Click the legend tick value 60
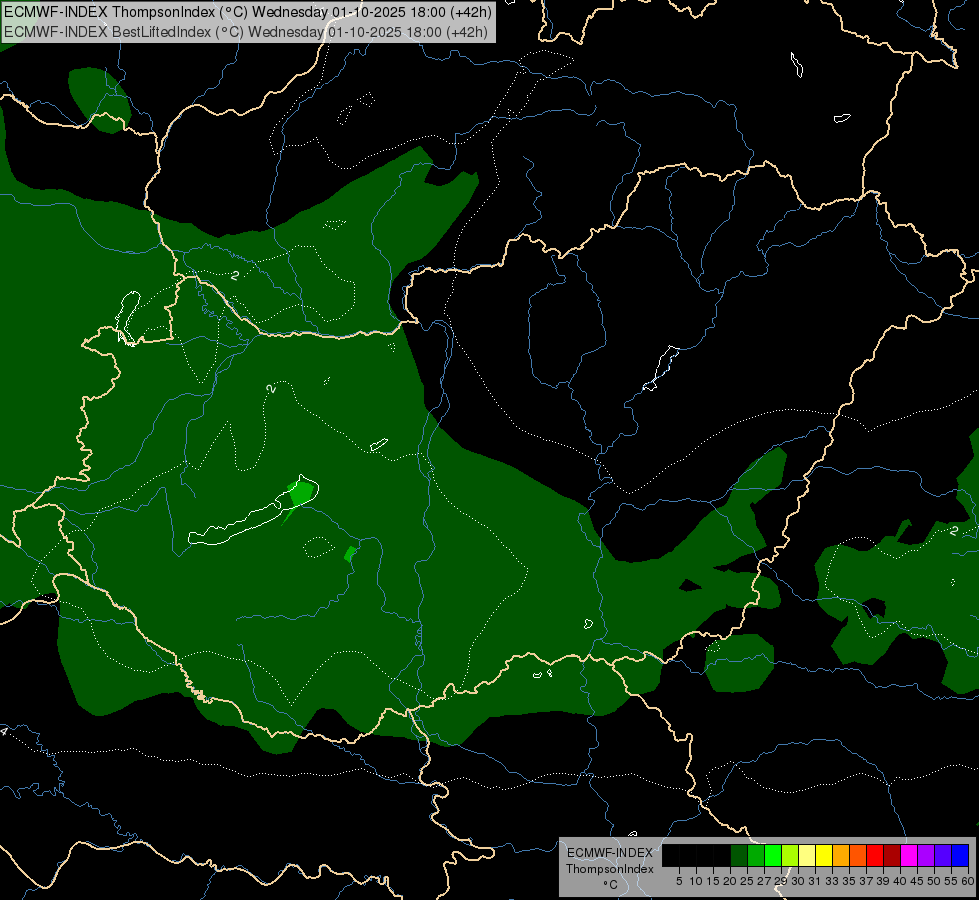Viewport: 979px width, 900px height. pyautogui.click(x=968, y=881)
